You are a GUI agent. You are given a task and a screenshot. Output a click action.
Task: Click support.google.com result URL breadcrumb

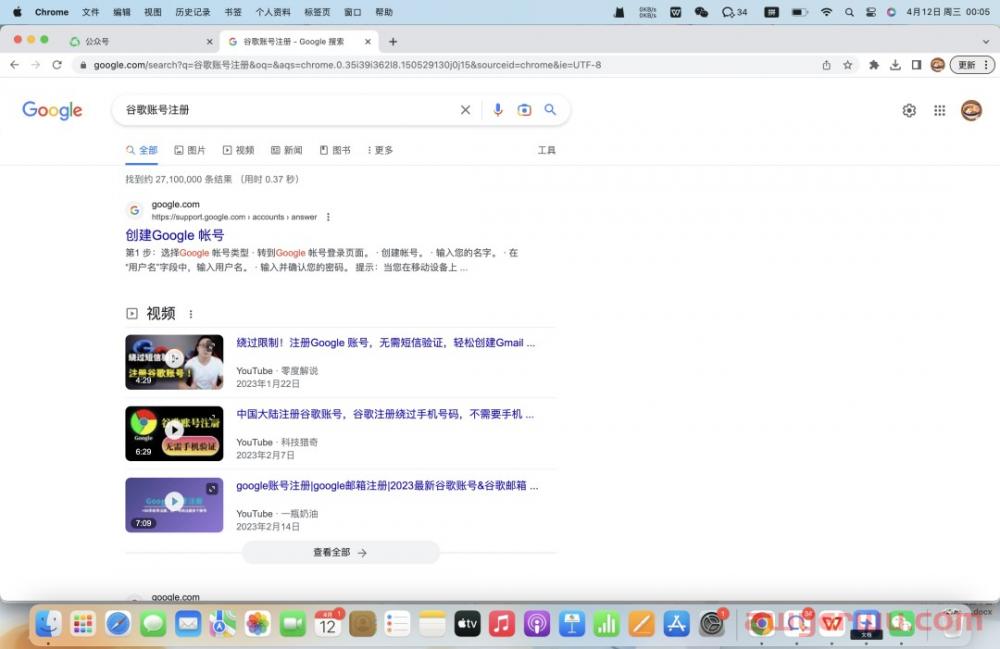click(234, 217)
